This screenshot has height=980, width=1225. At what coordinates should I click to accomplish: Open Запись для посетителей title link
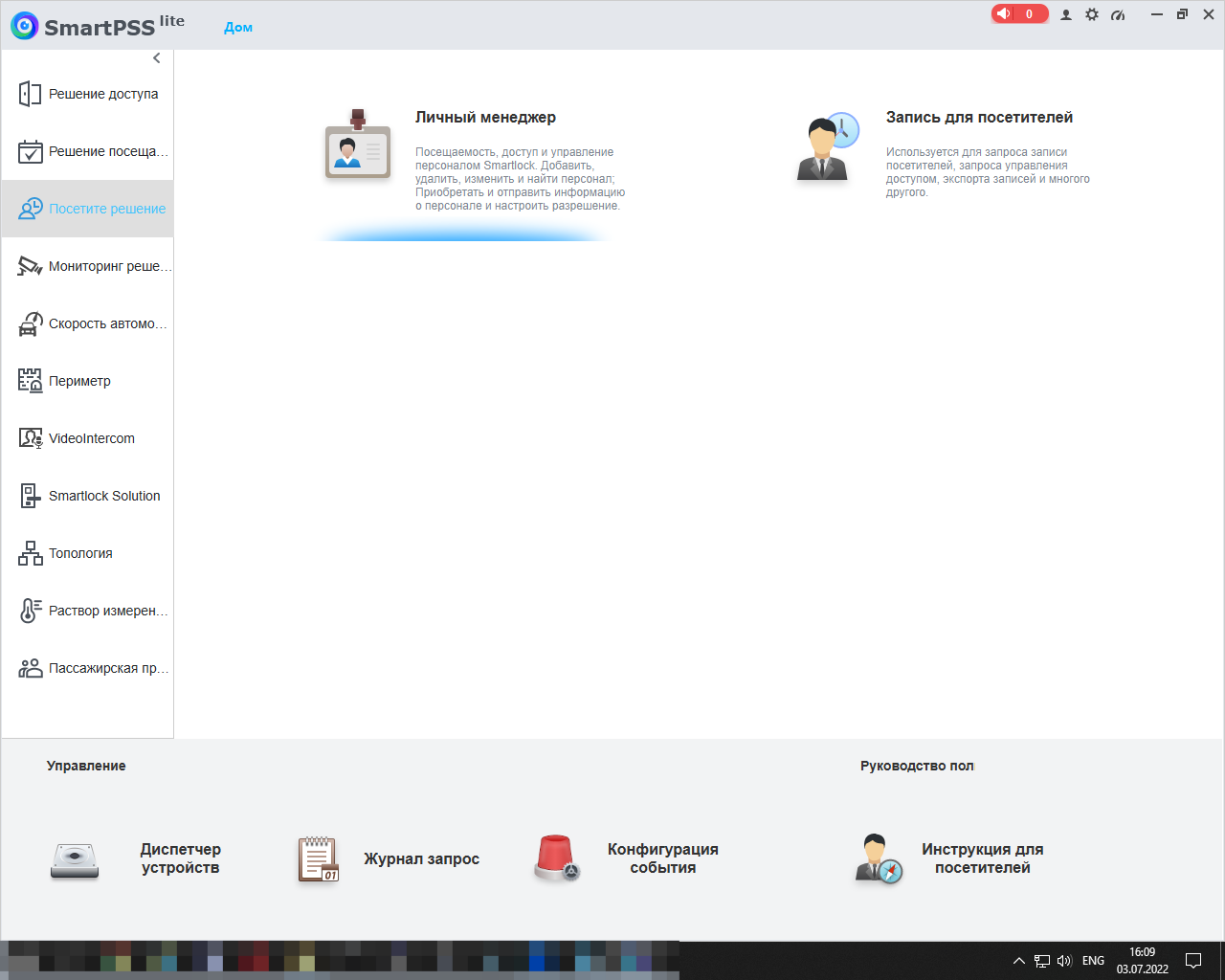979,117
